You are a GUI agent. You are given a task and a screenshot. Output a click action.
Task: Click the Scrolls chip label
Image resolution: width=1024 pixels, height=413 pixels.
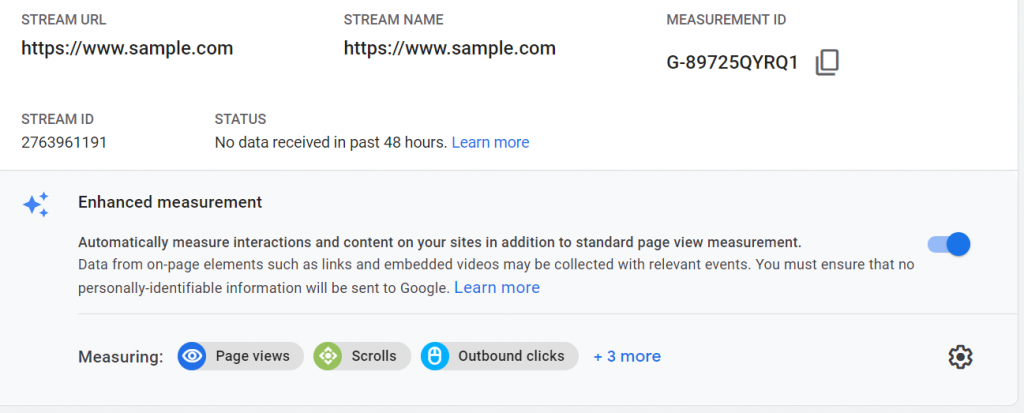click(374, 356)
